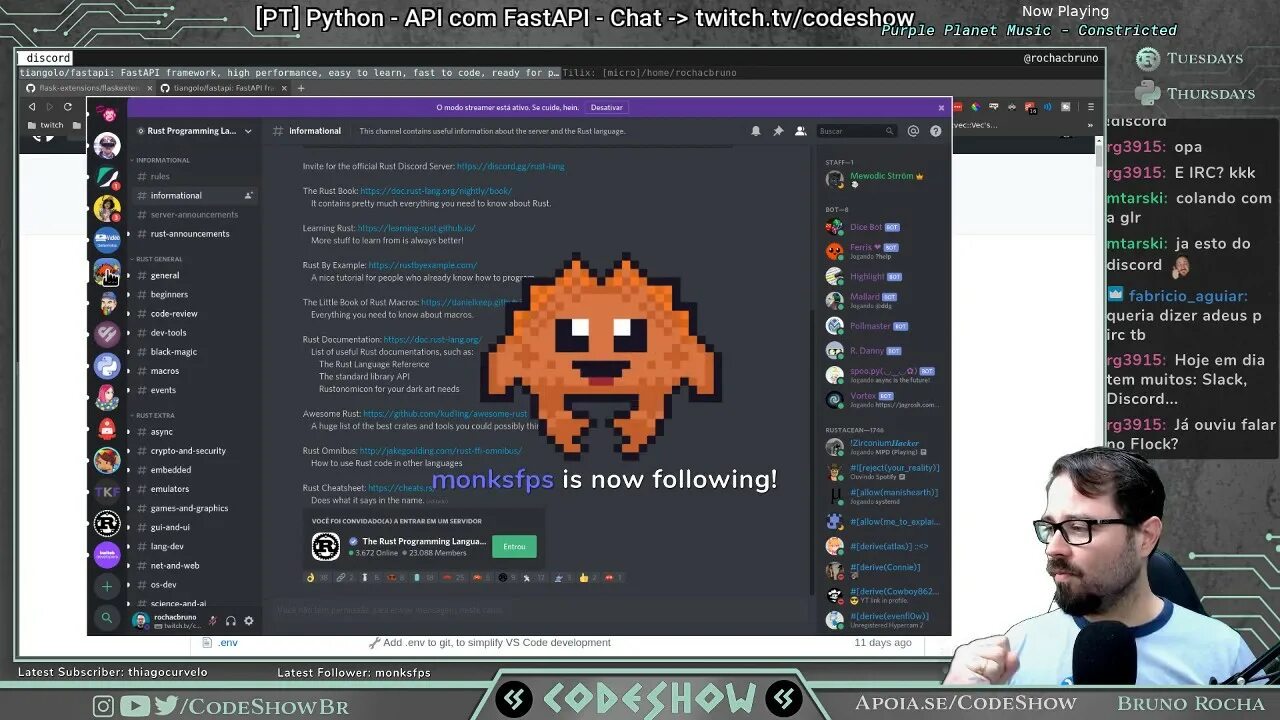Open Twitch developers server icon
The height and width of the screenshot is (720, 1280).
[x=107, y=555]
